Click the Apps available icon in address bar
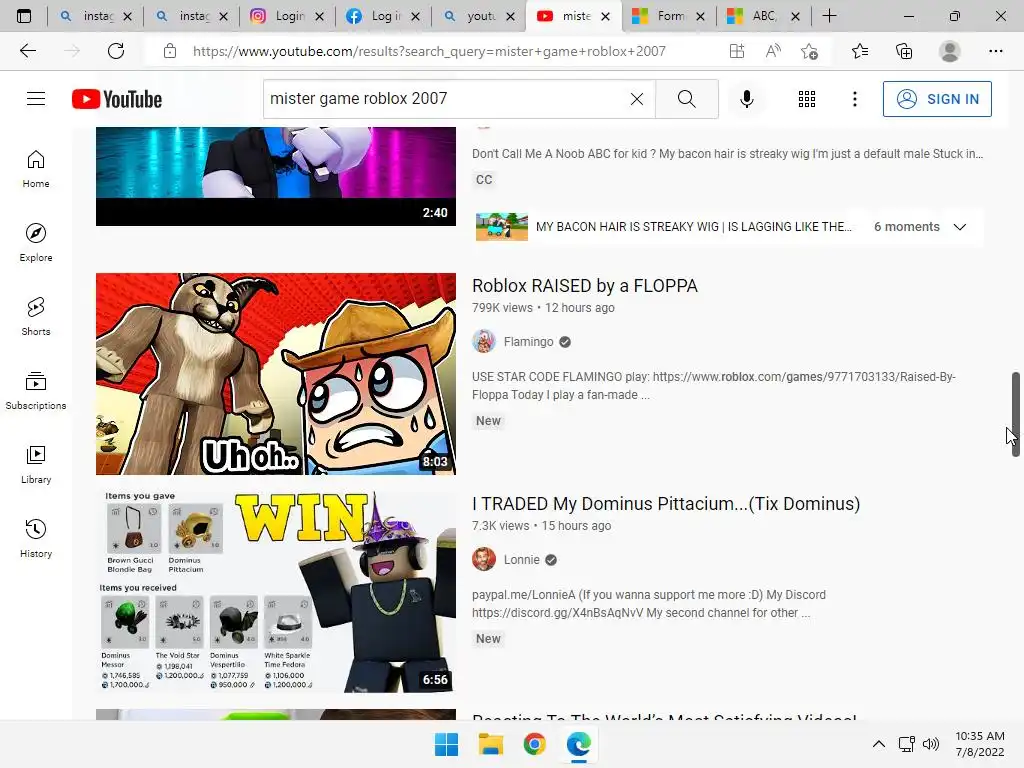This screenshot has height=768, width=1024. pos(737,51)
